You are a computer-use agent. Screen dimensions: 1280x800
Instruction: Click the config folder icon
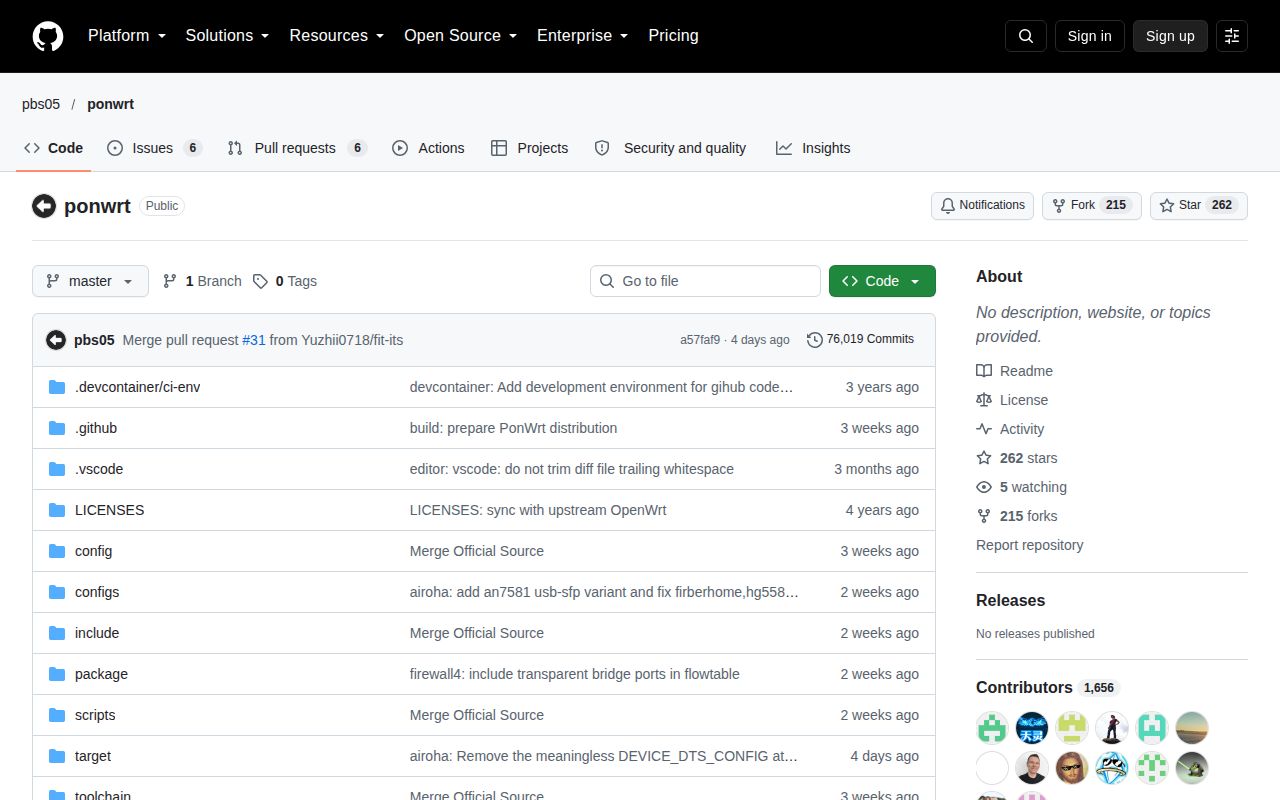click(x=57, y=551)
